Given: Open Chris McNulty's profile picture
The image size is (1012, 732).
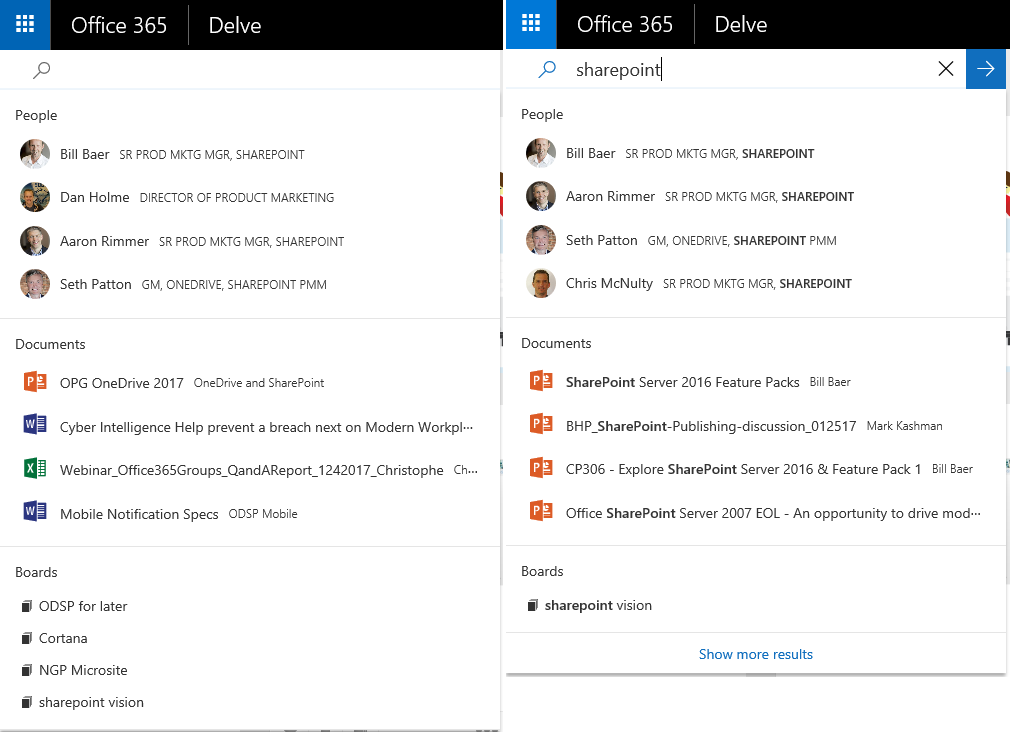Looking at the screenshot, I should pos(541,283).
